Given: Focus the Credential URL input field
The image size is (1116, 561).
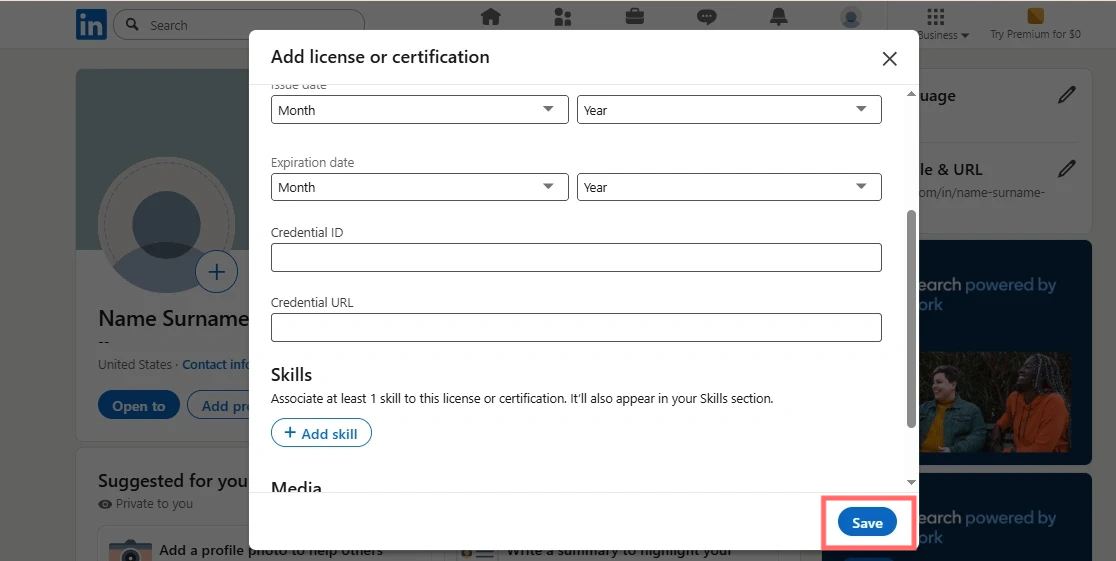Looking at the screenshot, I should pos(576,328).
